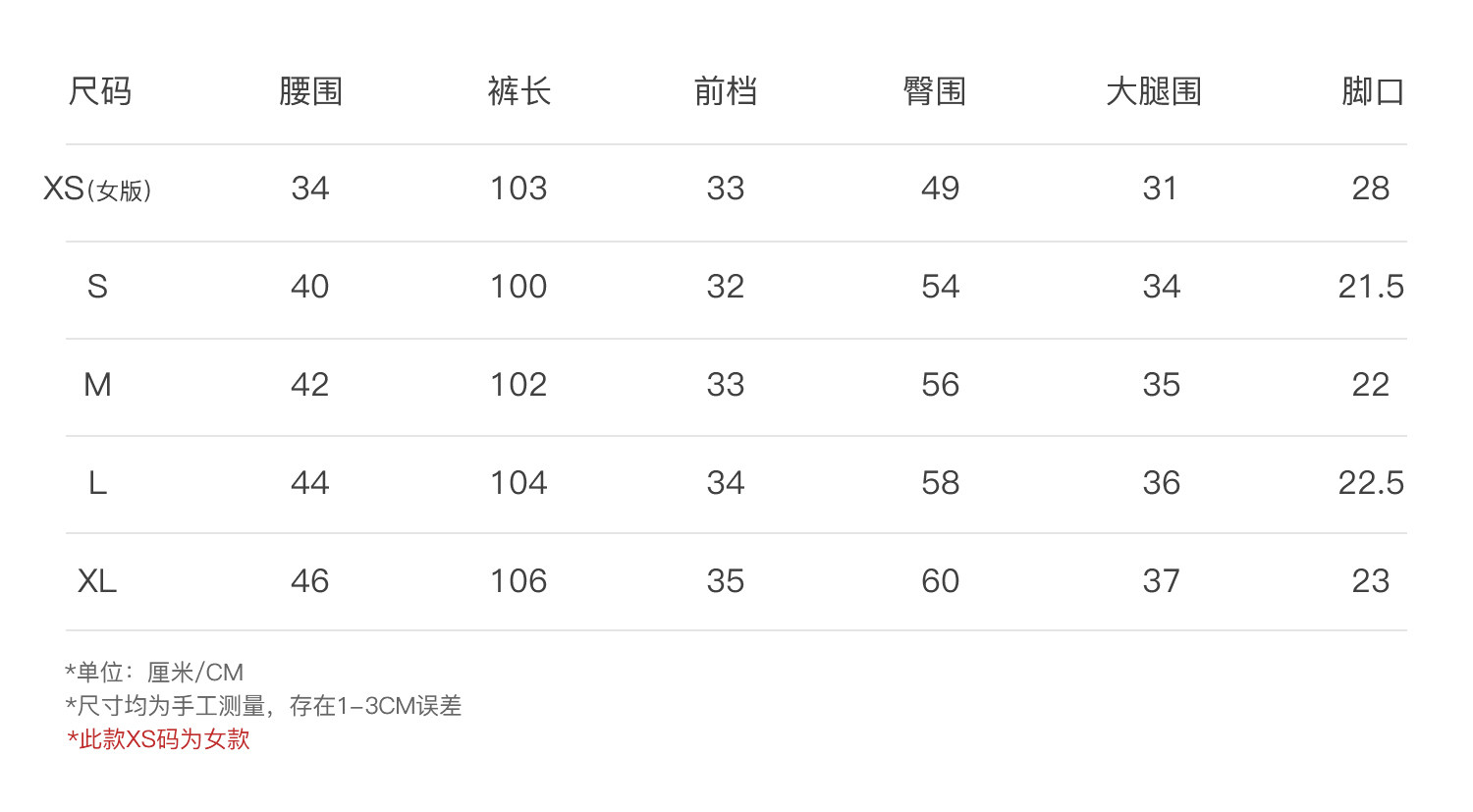Click the 大腿围 column header
Image resolution: width=1473 pixels, height=812 pixels.
coord(1154,92)
